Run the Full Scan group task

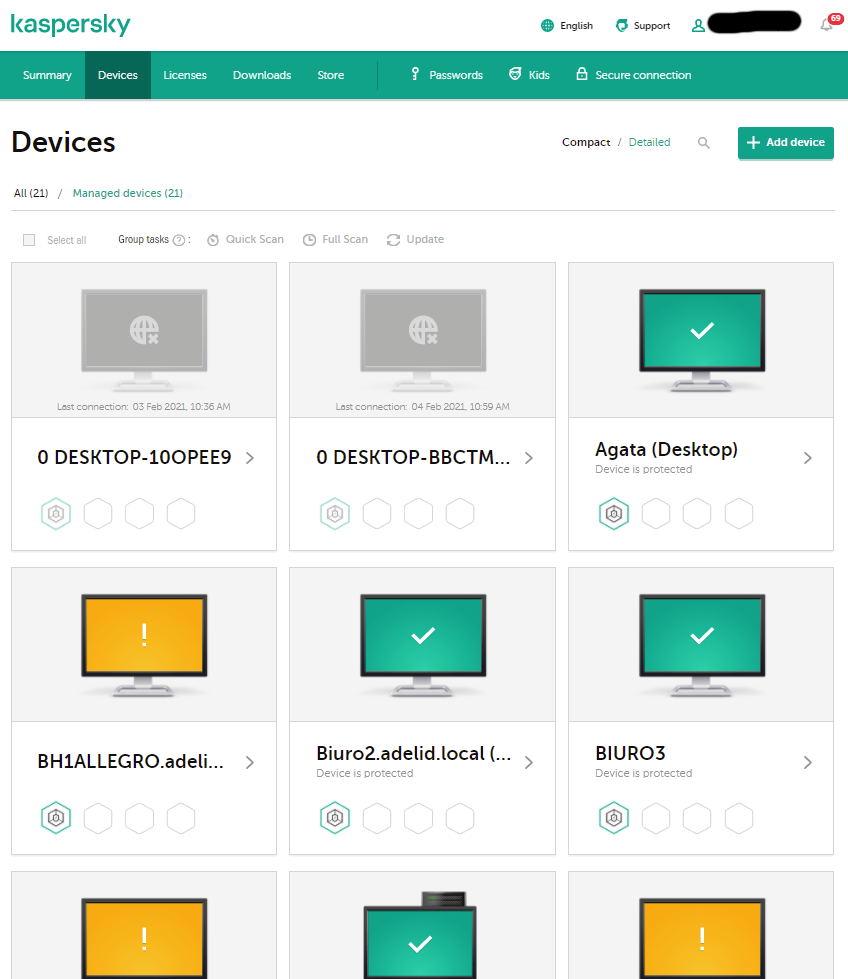(335, 240)
